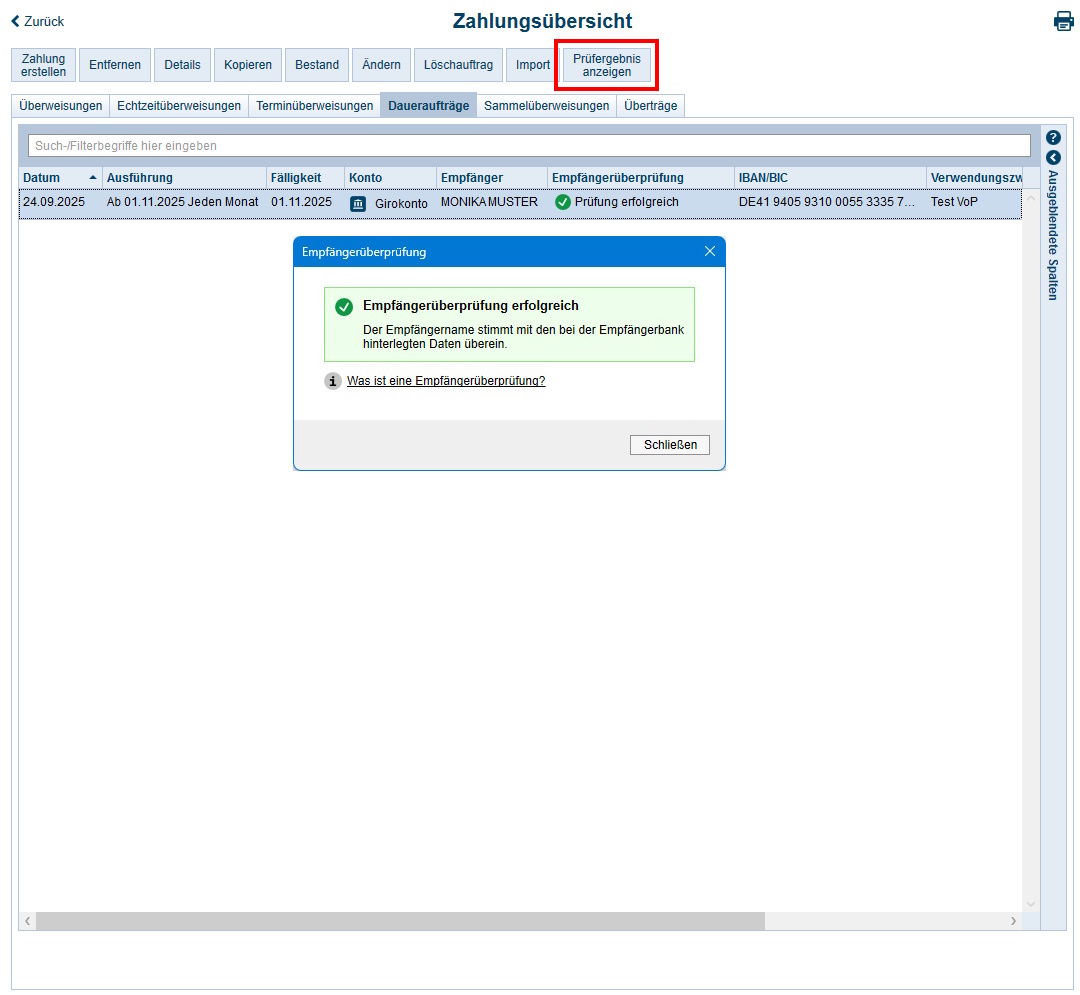Click the printer icon
The height and width of the screenshot is (995, 1080).
1063,21
